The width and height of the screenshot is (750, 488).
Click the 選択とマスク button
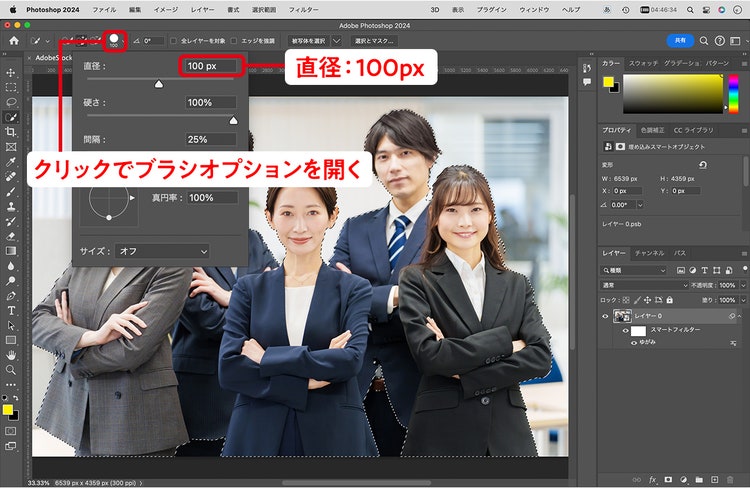pos(374,41)
